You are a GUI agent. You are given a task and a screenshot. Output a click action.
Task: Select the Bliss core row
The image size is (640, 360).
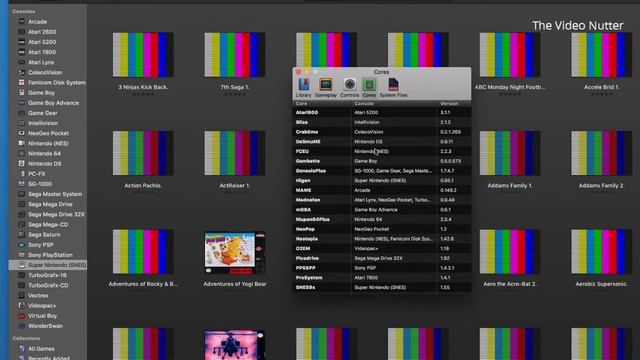(x=382, y=122)
